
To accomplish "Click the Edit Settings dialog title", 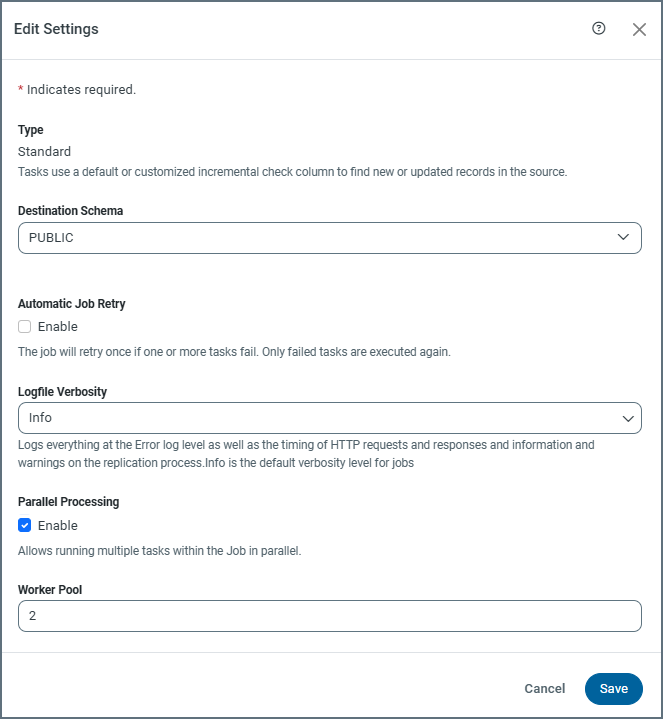I will point(56,29).
